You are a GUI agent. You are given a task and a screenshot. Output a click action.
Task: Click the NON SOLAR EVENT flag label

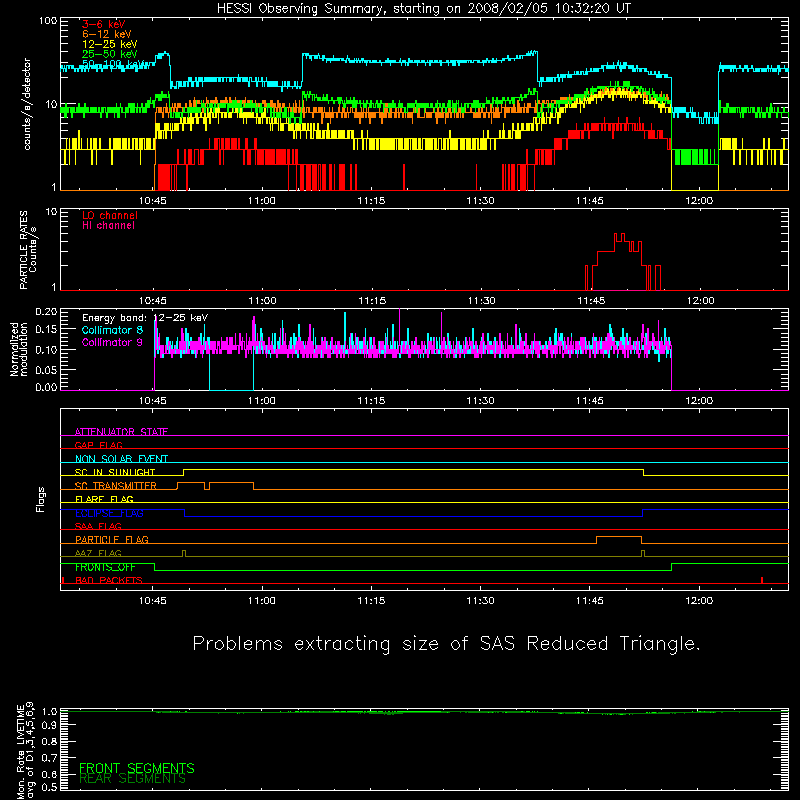tap(121, 459)
